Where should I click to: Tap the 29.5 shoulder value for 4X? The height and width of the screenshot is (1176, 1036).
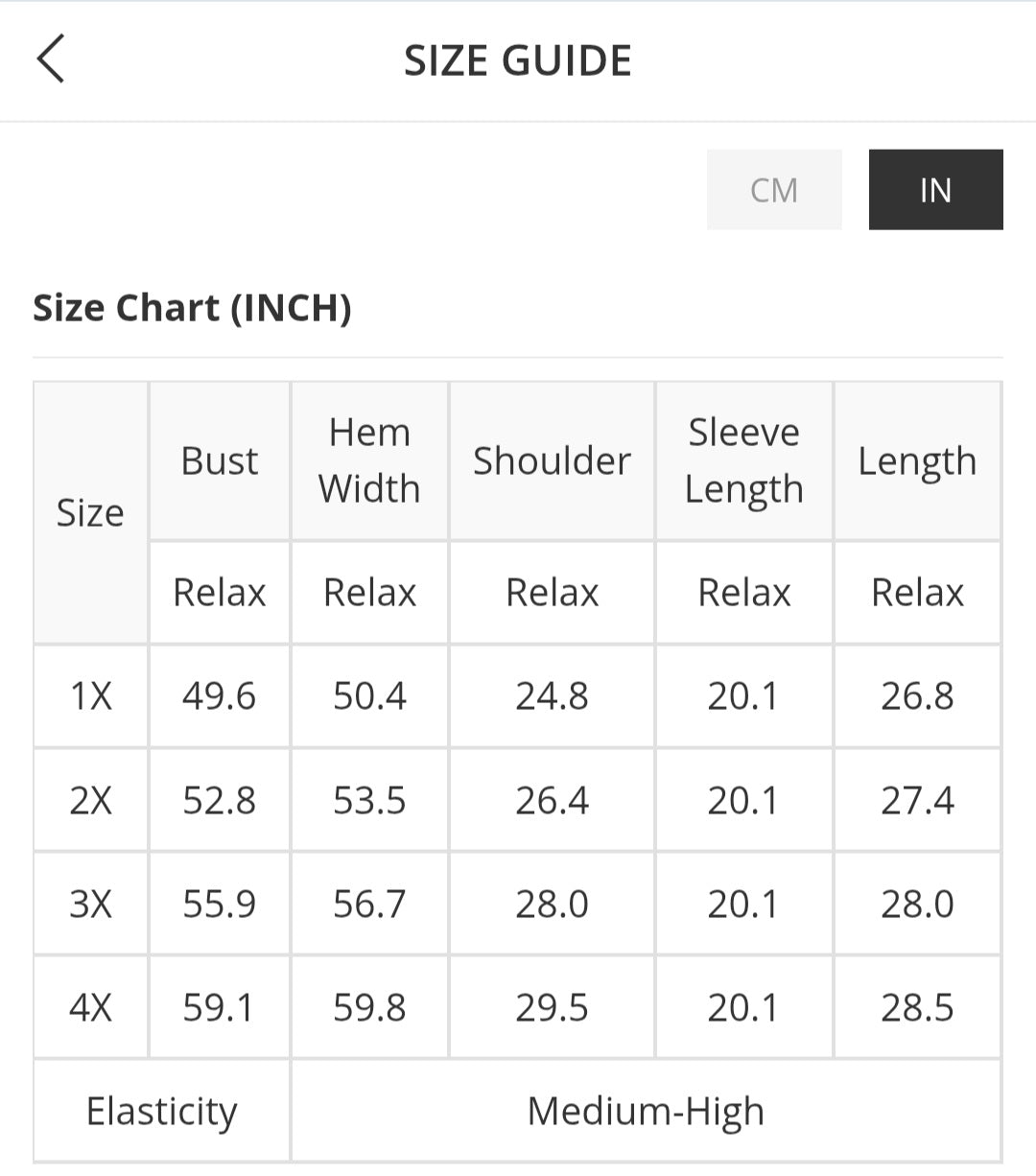coord(552,1007)
